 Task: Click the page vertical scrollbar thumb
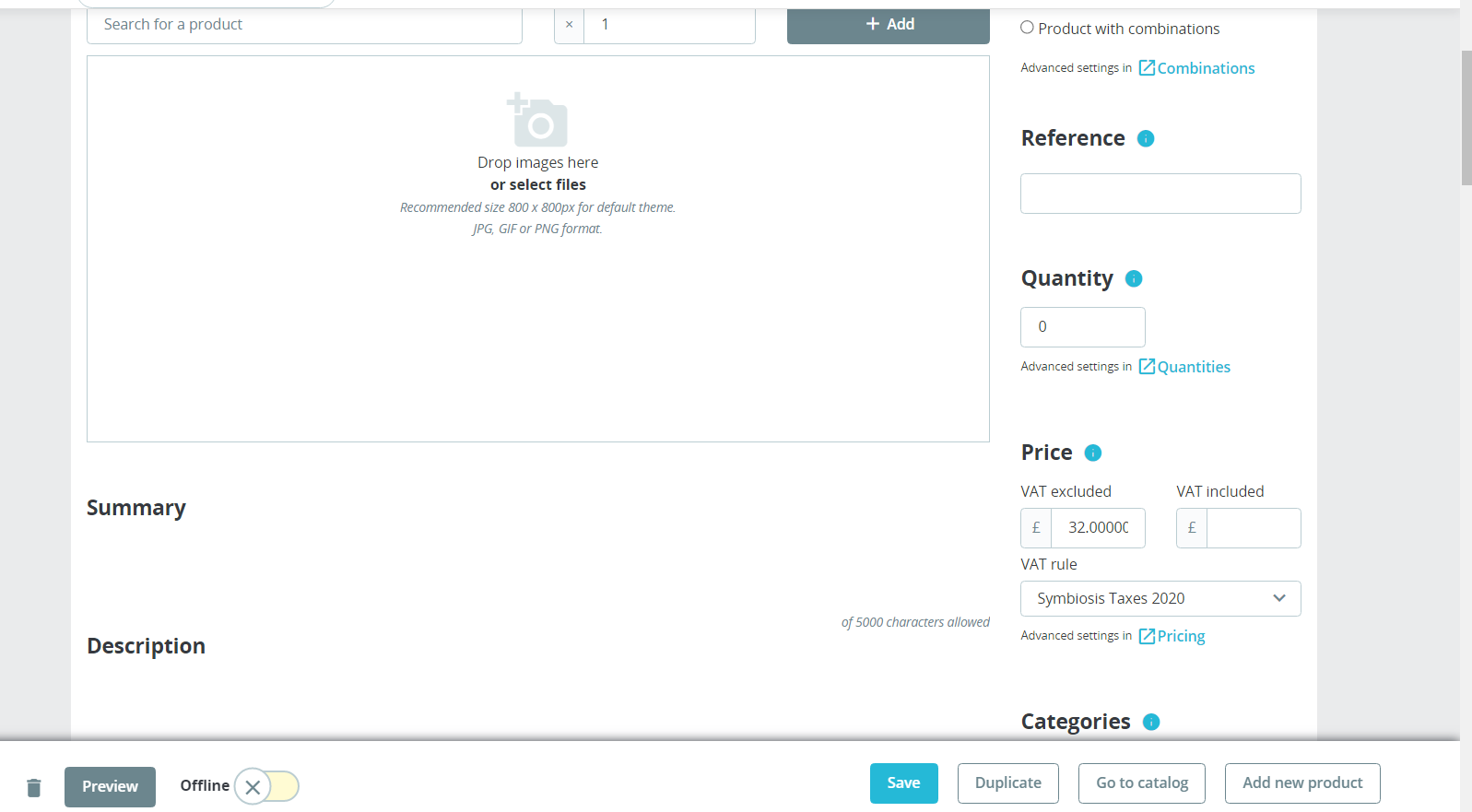pos(1466,118)
